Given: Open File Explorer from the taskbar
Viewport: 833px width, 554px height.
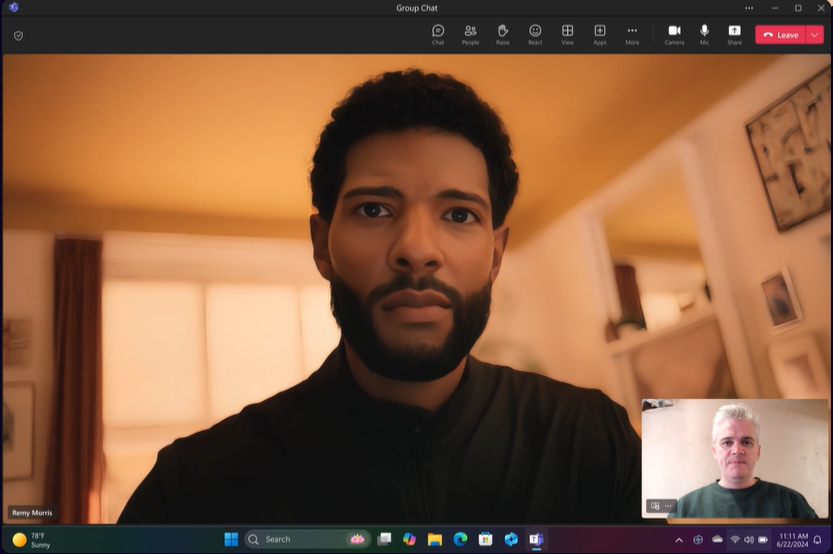Looking at the screenshot, I should (435, 540).
